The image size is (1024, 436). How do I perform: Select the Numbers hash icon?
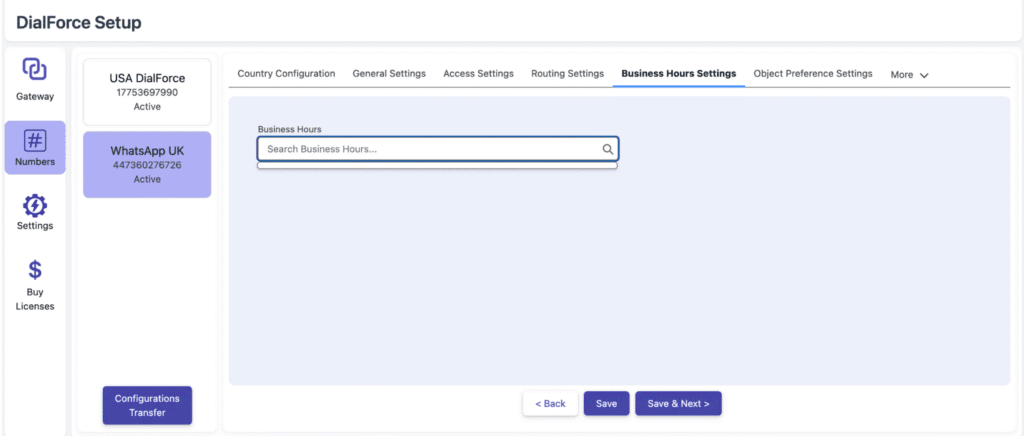coord(35,141)
